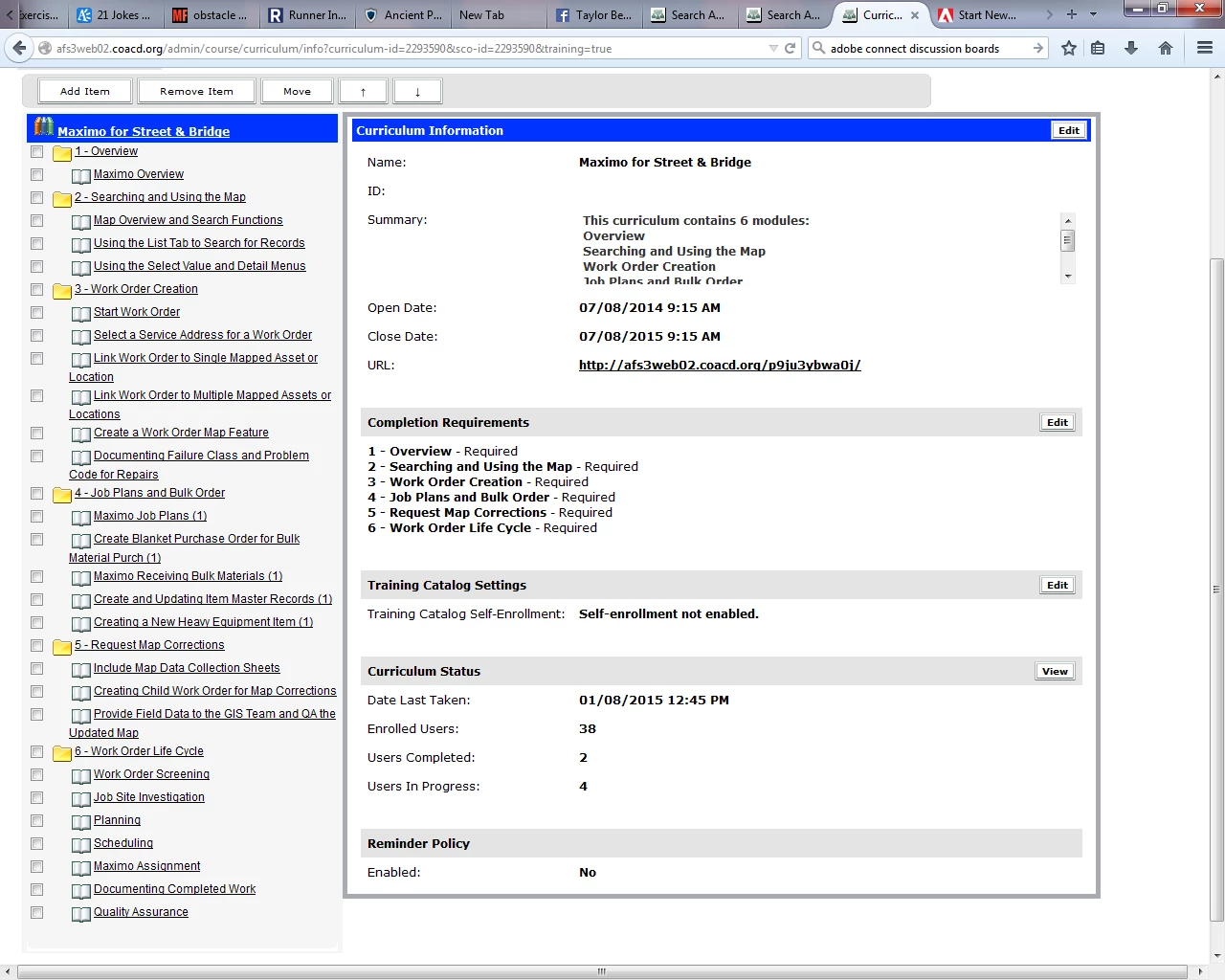
Task: Click the Summary box scroll down arrow
Action: (x=1068, y=276)
